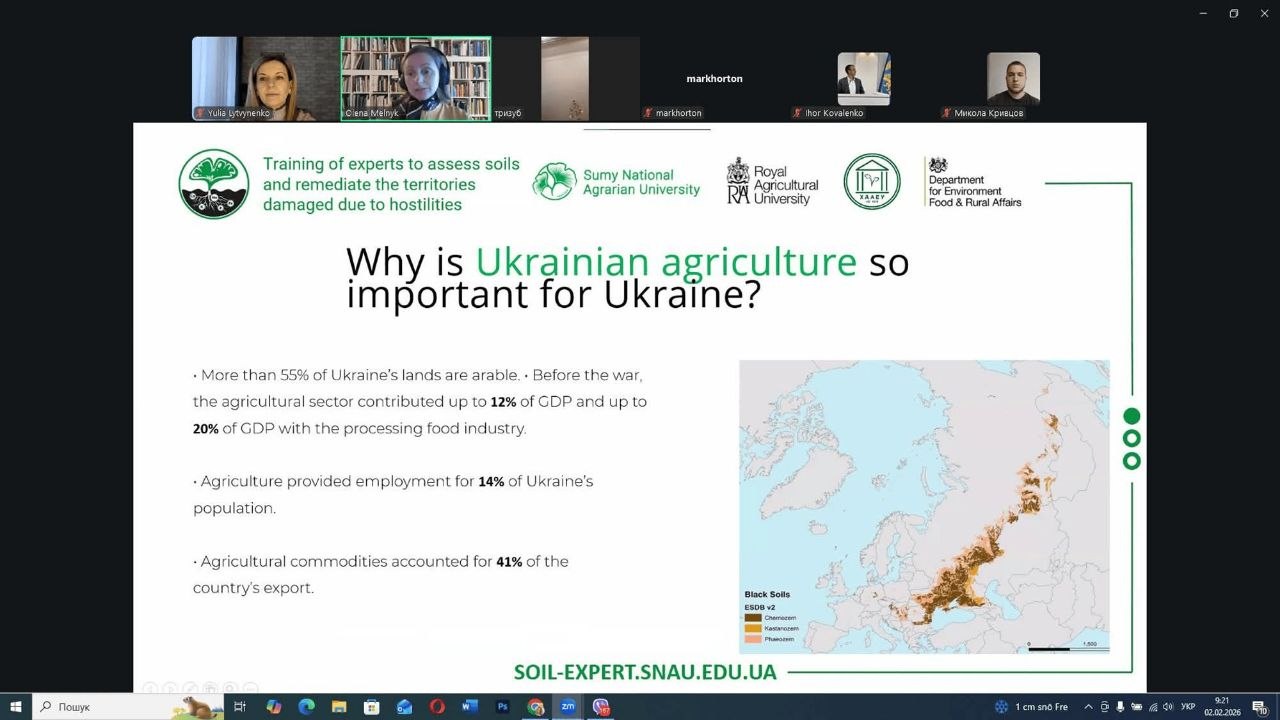The image size is (1280, 720).
Task: Open Google Chrome from taskbar
Action: [x=535, y=707]
